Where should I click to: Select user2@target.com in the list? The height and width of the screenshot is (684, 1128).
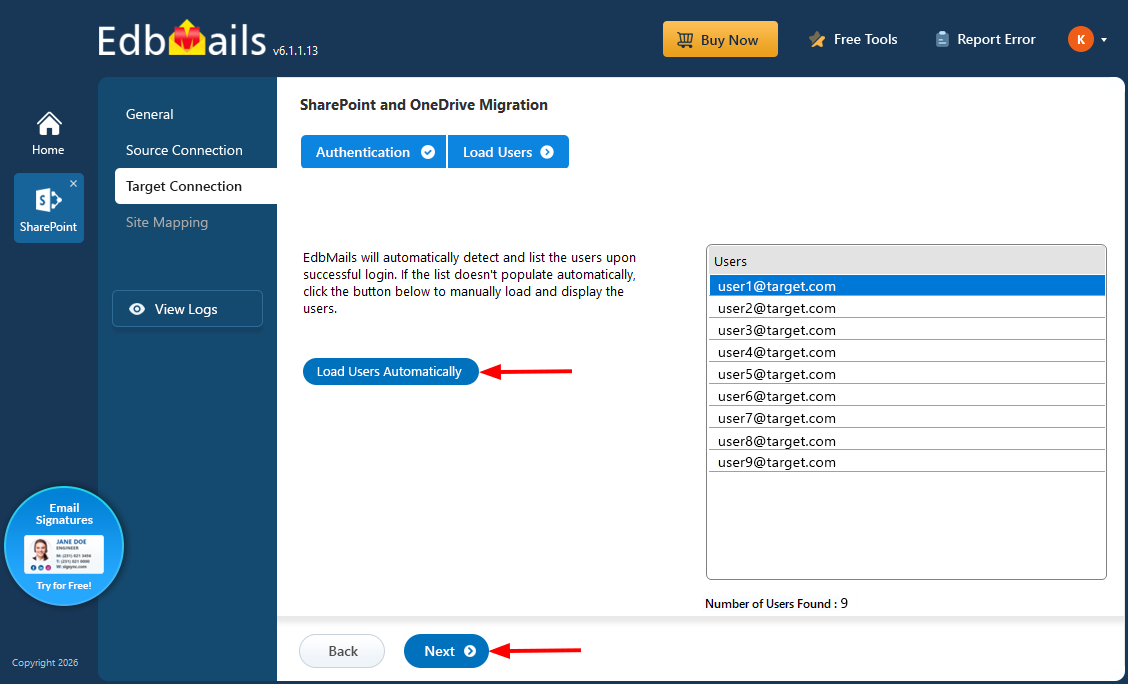click(x=906, y=308)
